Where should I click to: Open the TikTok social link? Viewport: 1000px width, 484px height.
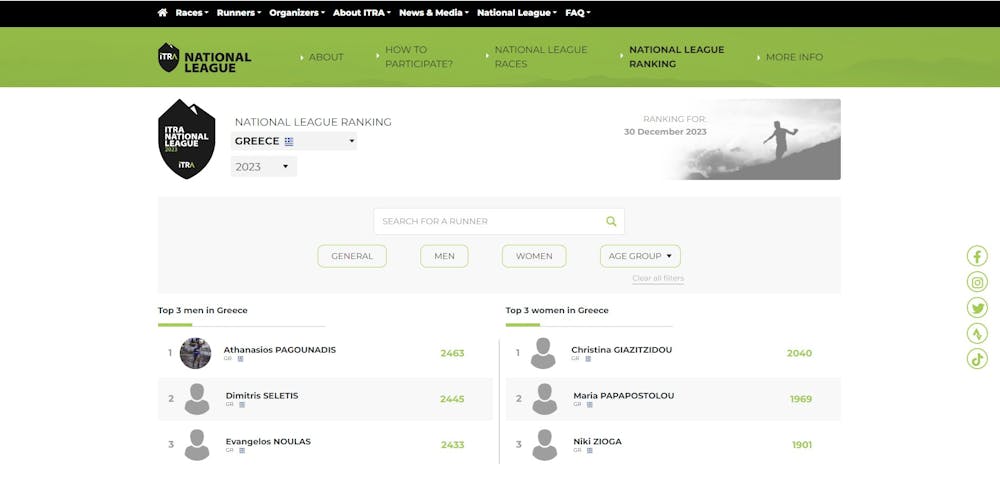(977, 359)
